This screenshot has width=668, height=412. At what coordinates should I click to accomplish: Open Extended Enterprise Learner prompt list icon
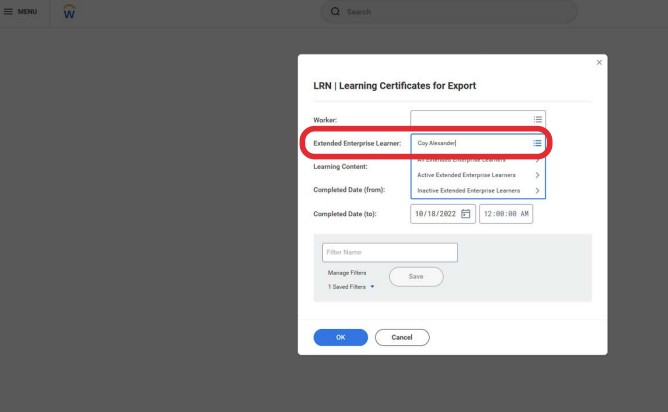[x=537, y=143]
